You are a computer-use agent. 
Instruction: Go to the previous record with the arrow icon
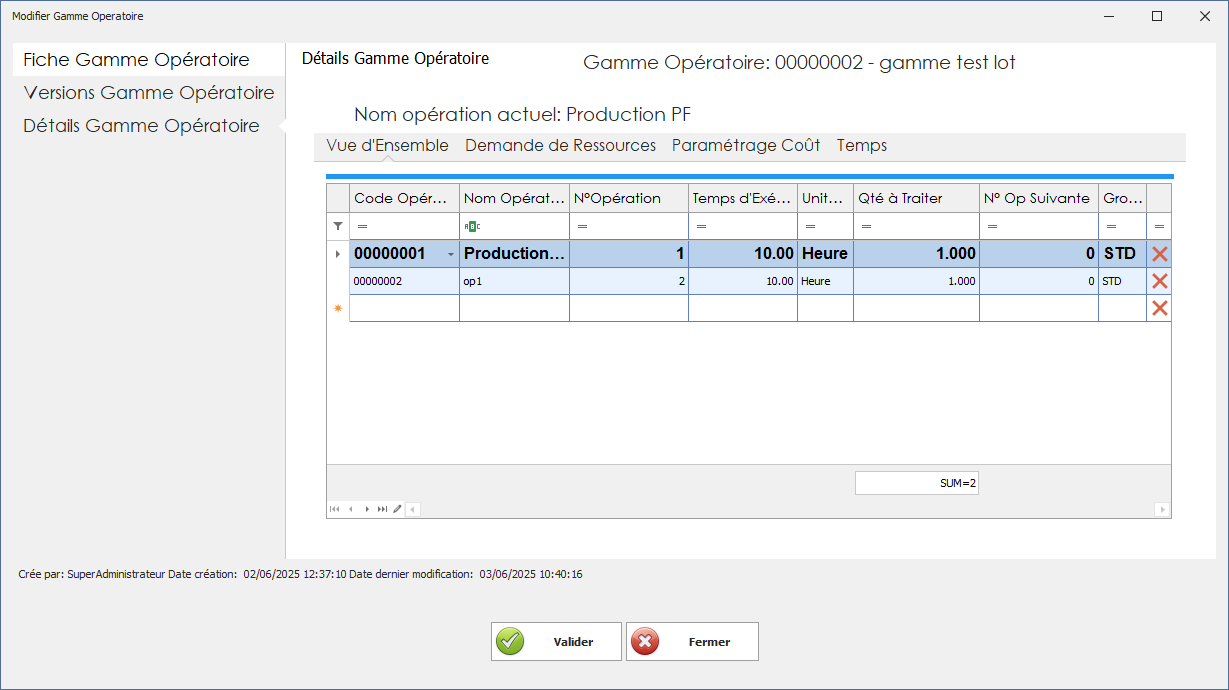351,509
